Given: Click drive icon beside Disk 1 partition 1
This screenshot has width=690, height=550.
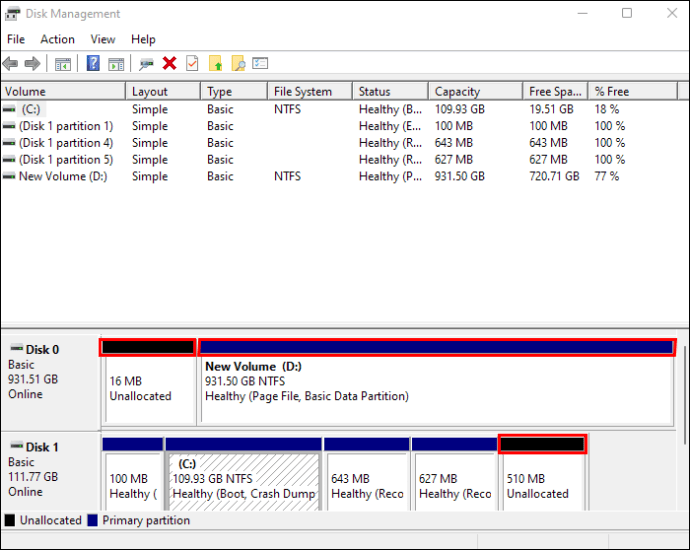Looking at the screenshot, I should tap(9, 126).
